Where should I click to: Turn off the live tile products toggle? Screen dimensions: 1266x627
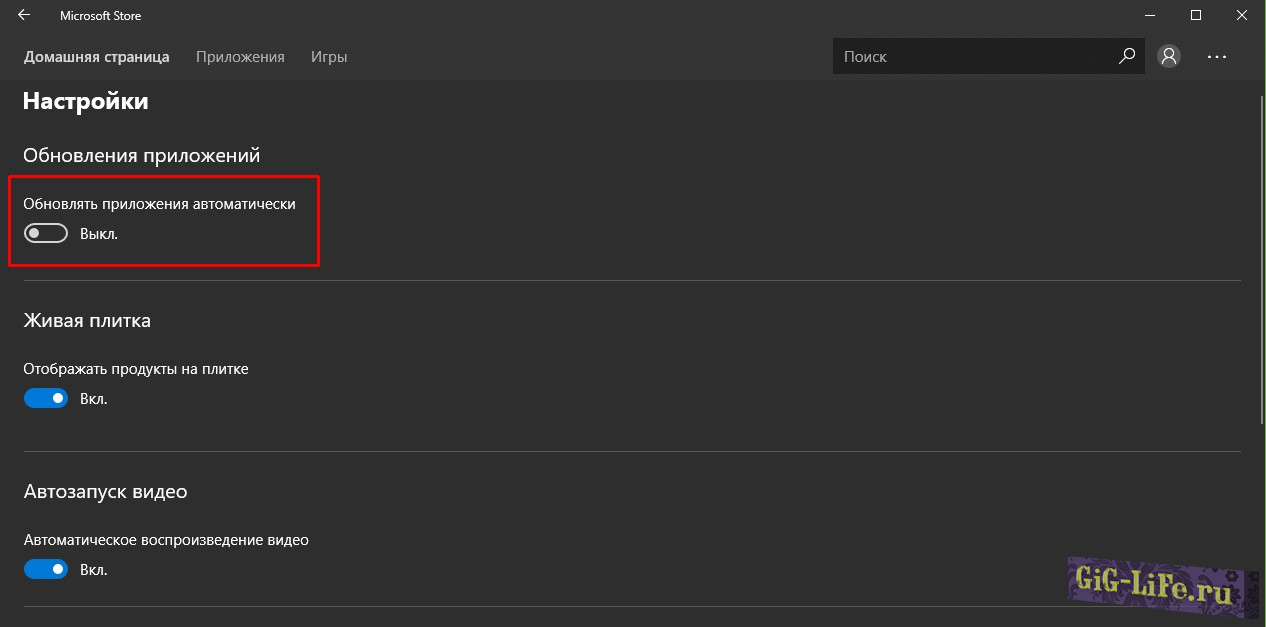point(46,398)
